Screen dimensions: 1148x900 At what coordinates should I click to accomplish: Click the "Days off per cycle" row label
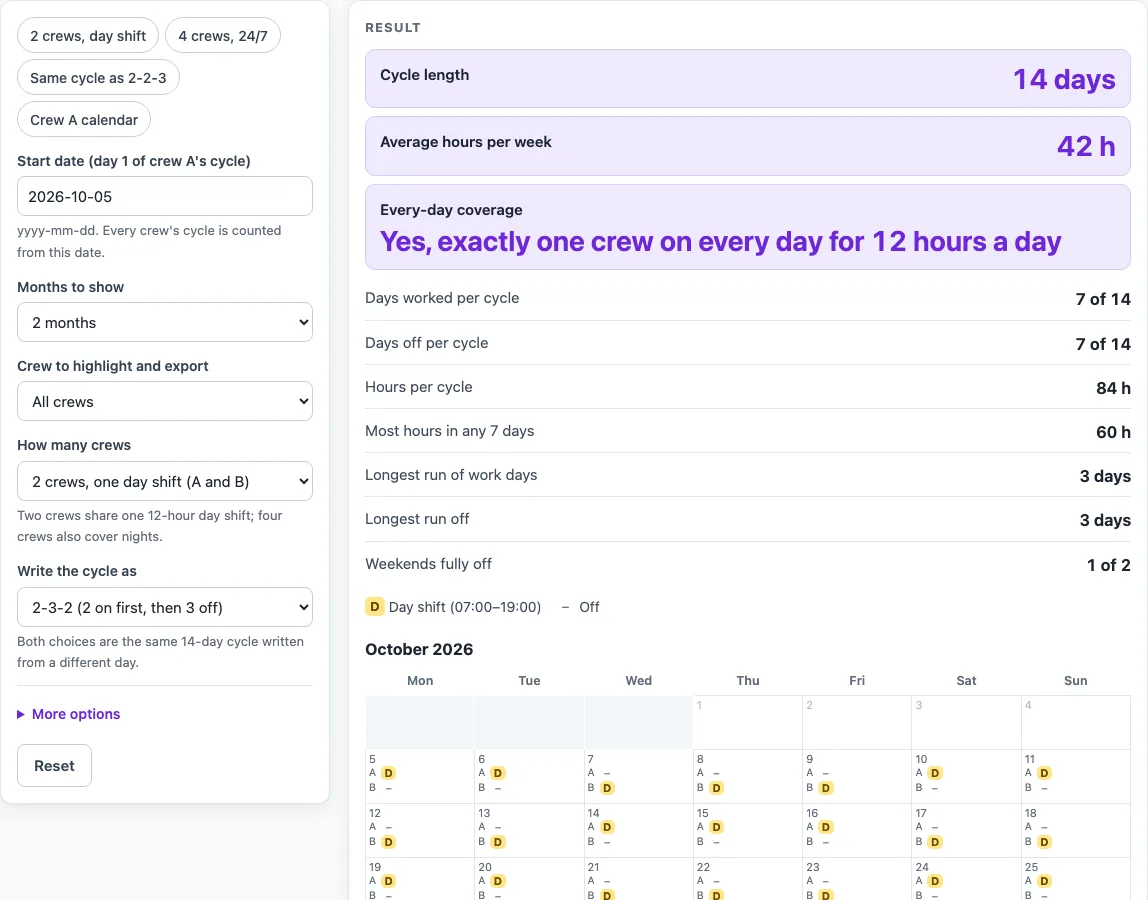[x=427, y=343]
